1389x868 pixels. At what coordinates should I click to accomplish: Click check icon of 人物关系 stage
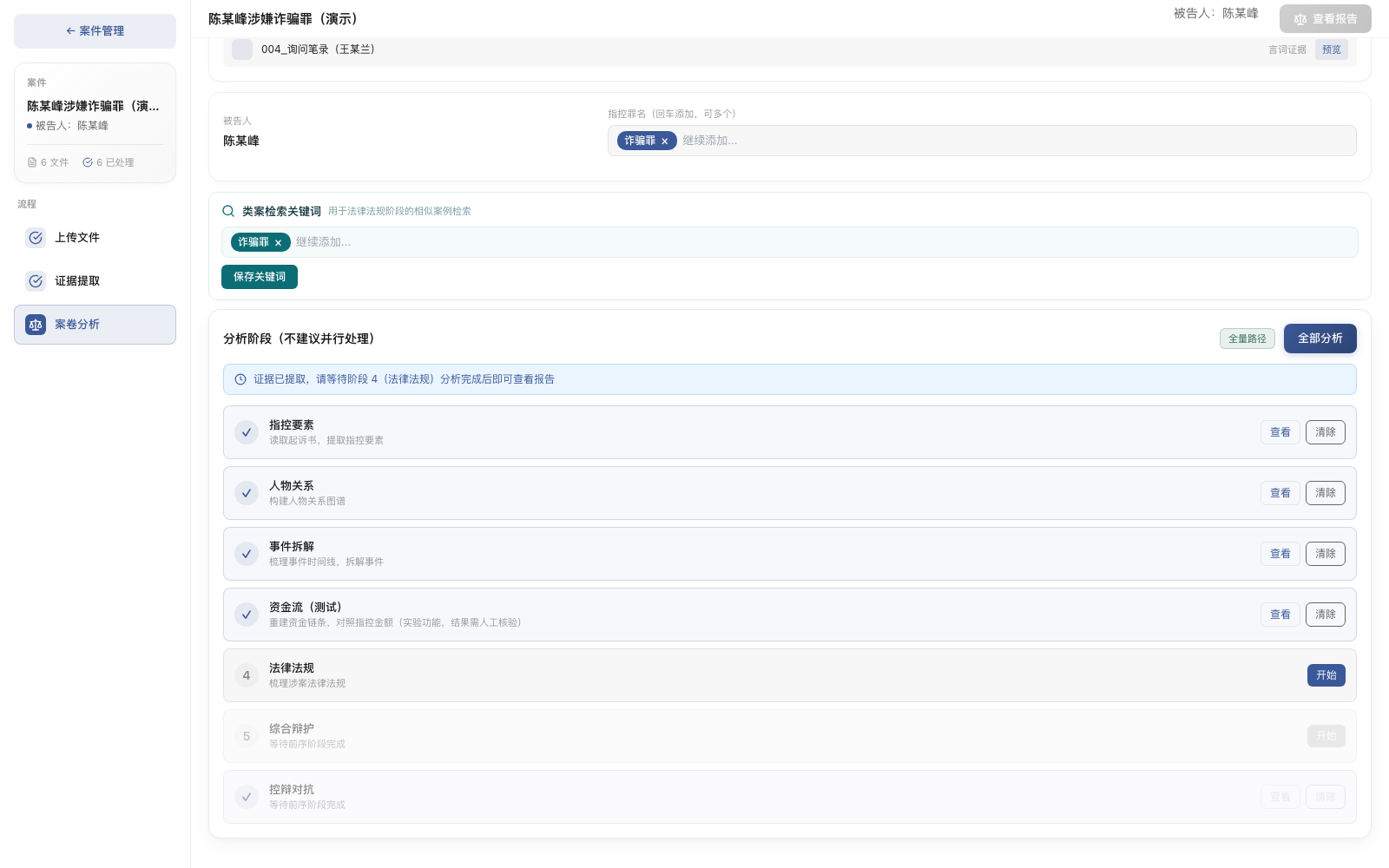pyautogui.click(x=247, y=493)
